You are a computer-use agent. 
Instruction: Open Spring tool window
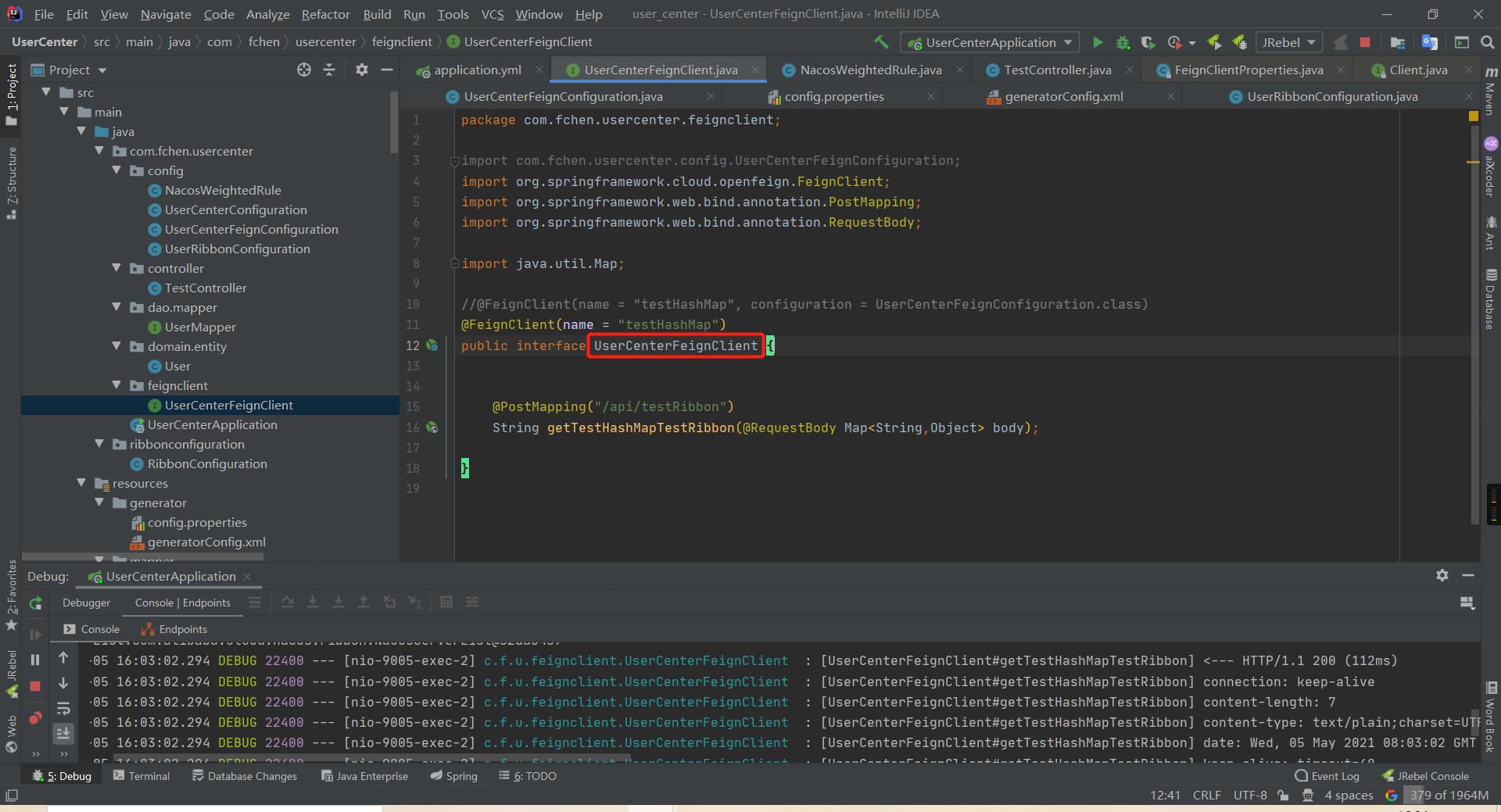[x=453, y=776]
